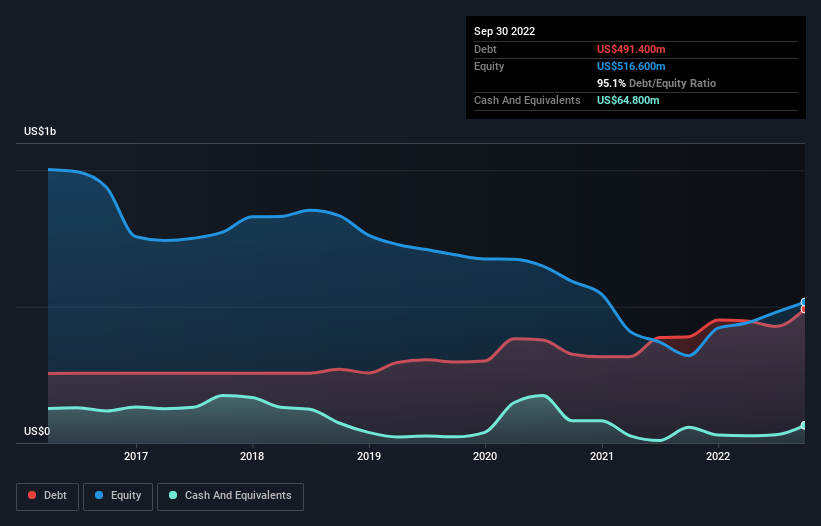This screenshot has width=821, height=526.
Task: Toggle the Equity series legend button
Action: tap(118, 496)
